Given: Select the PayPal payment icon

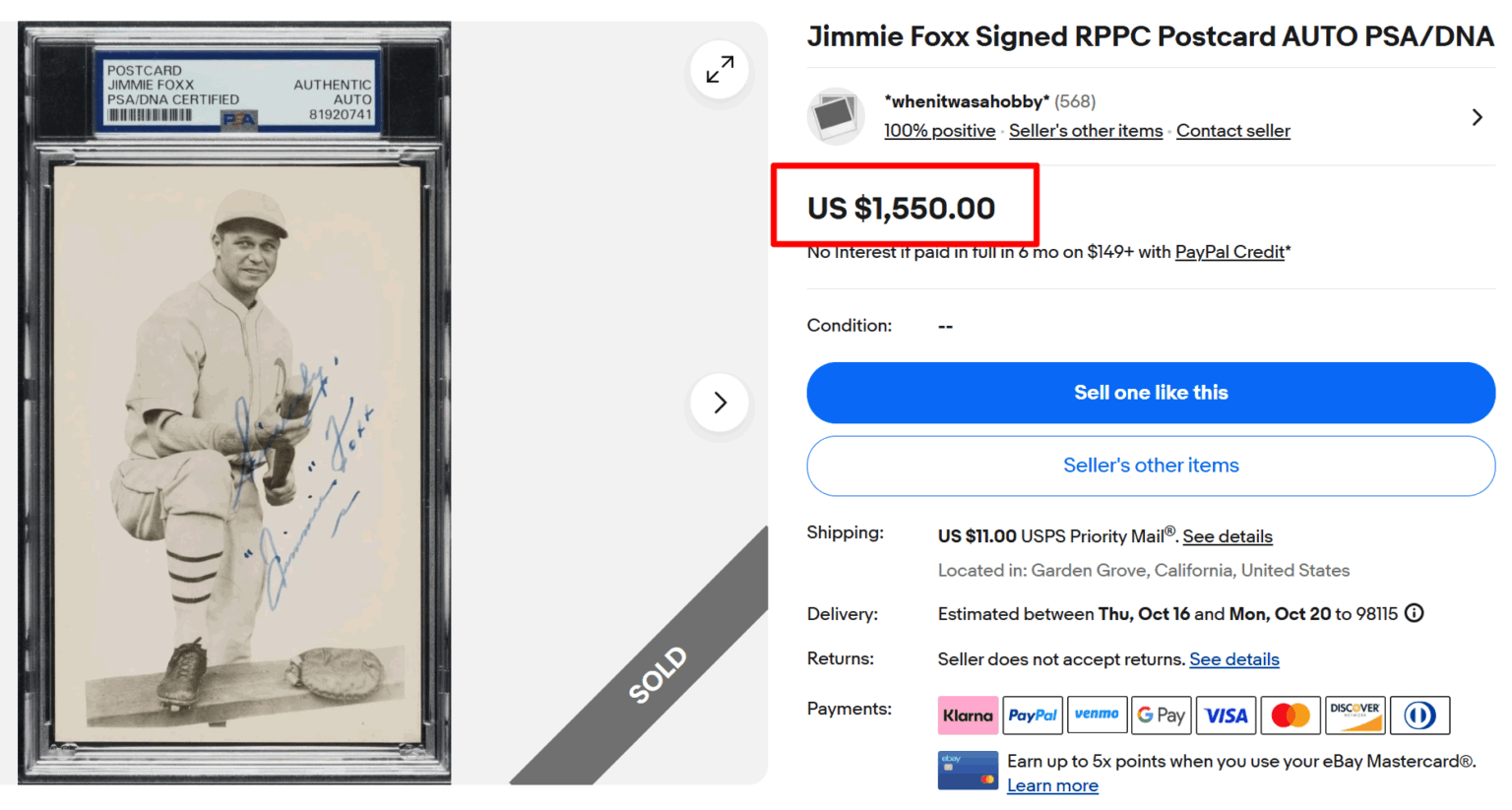Looking at the screenshot, I should (1033, 716).
